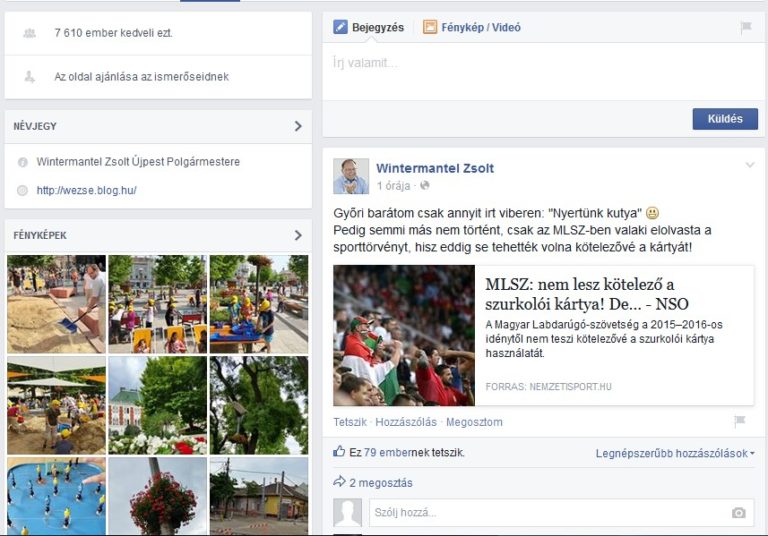The height and width of the screenshot is (536, 768).
Task: Click the Az oldal ajánlása az ismerőseidnek text
Action: pos(142,77)
